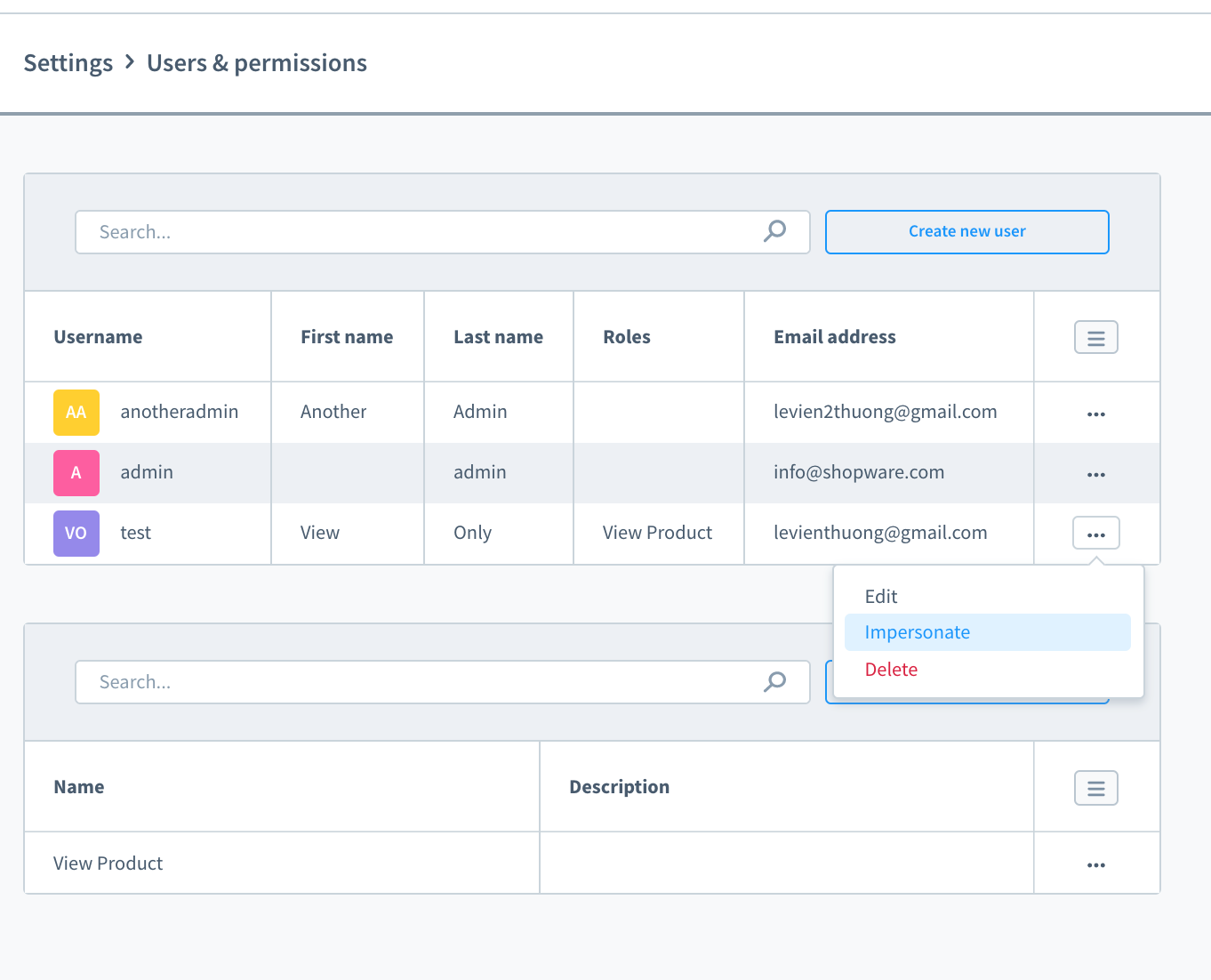Open the three-dot menu for admin user
Screen dimensions: 1211x980
(x=1095, y=474)
